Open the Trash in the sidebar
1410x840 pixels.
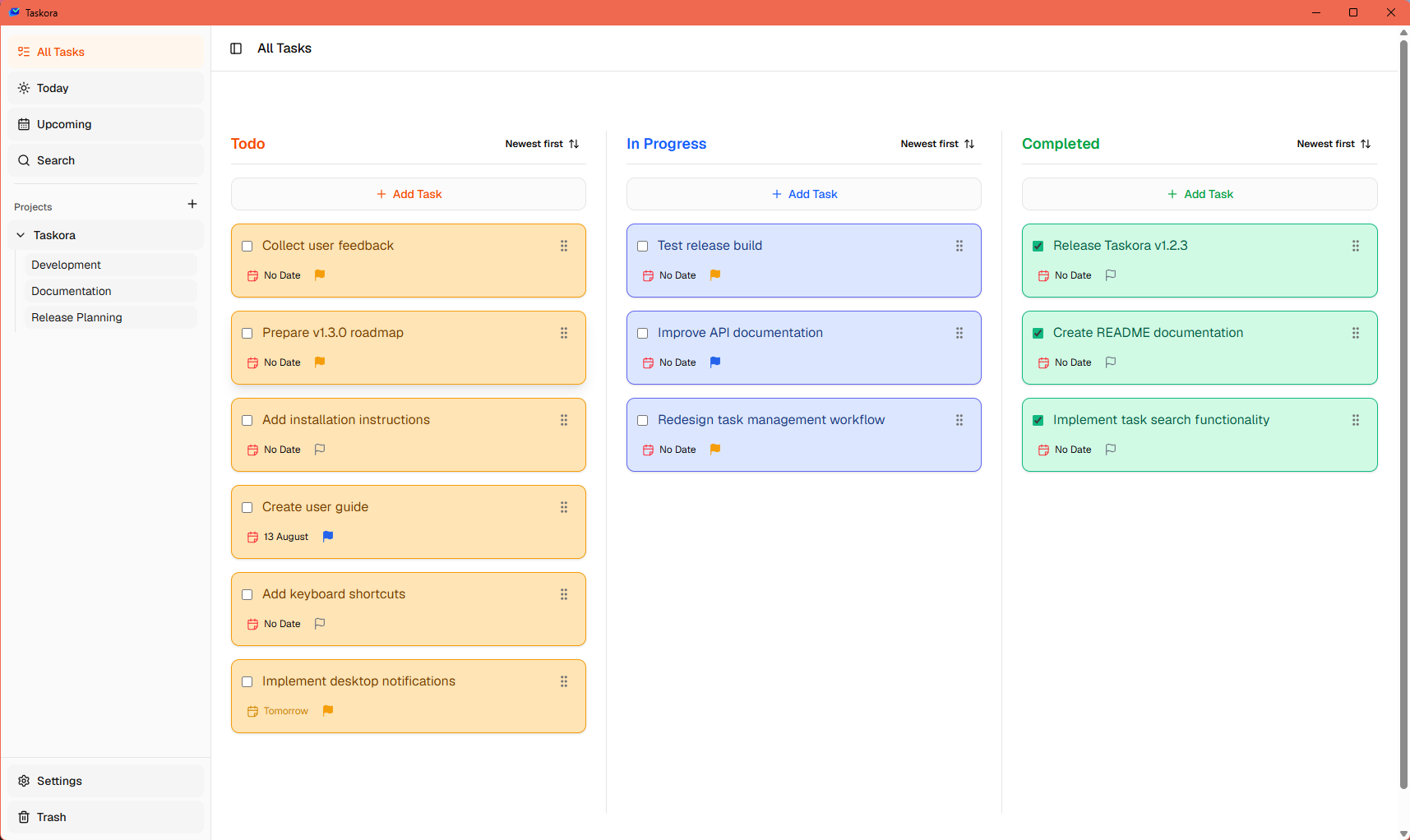(x=105, y=817)
